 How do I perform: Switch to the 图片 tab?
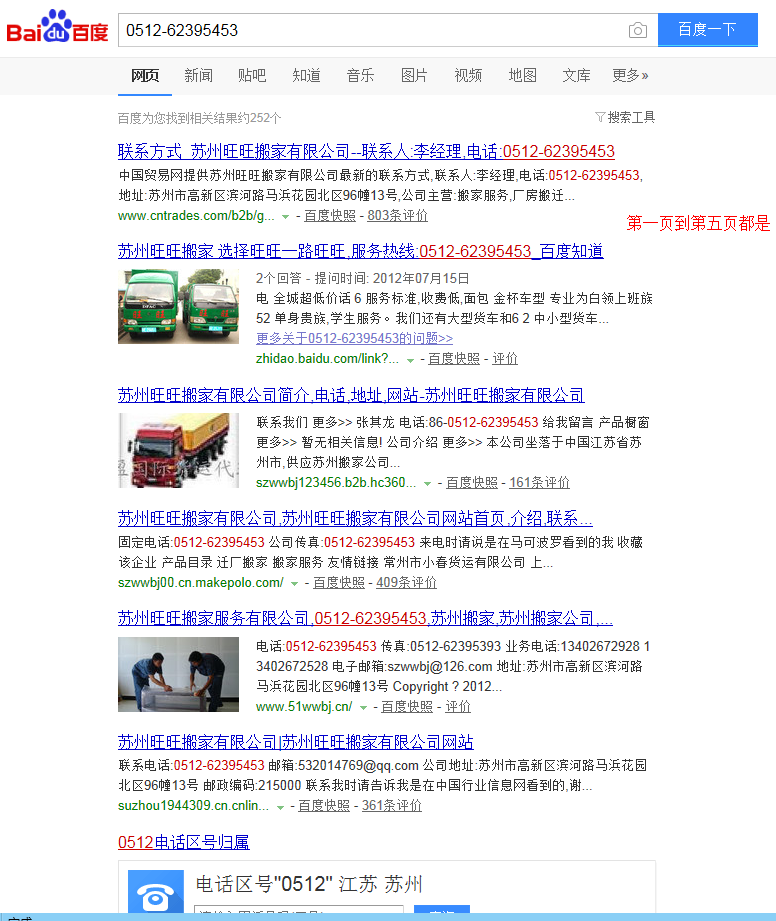point(414,75)
